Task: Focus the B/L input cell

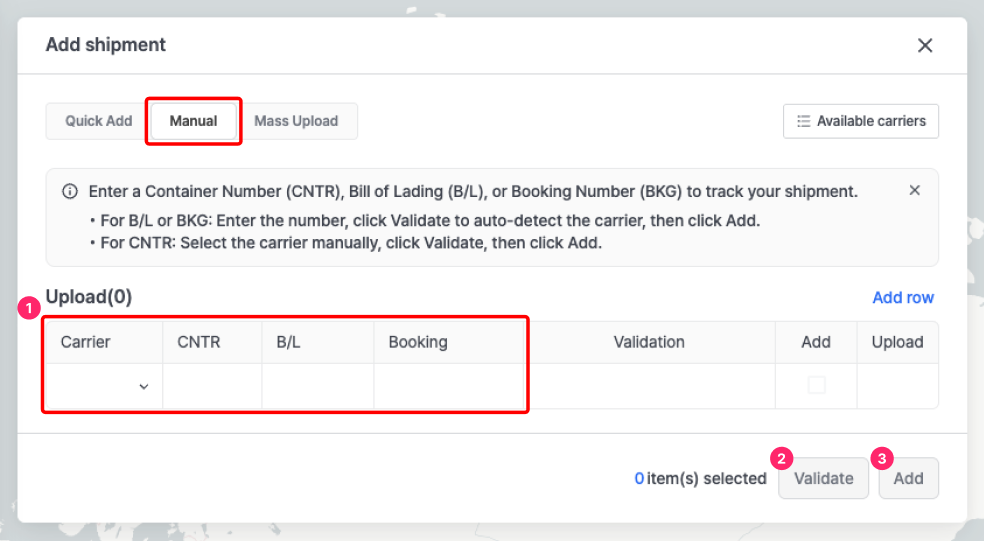Action: [x=318, y=386]
